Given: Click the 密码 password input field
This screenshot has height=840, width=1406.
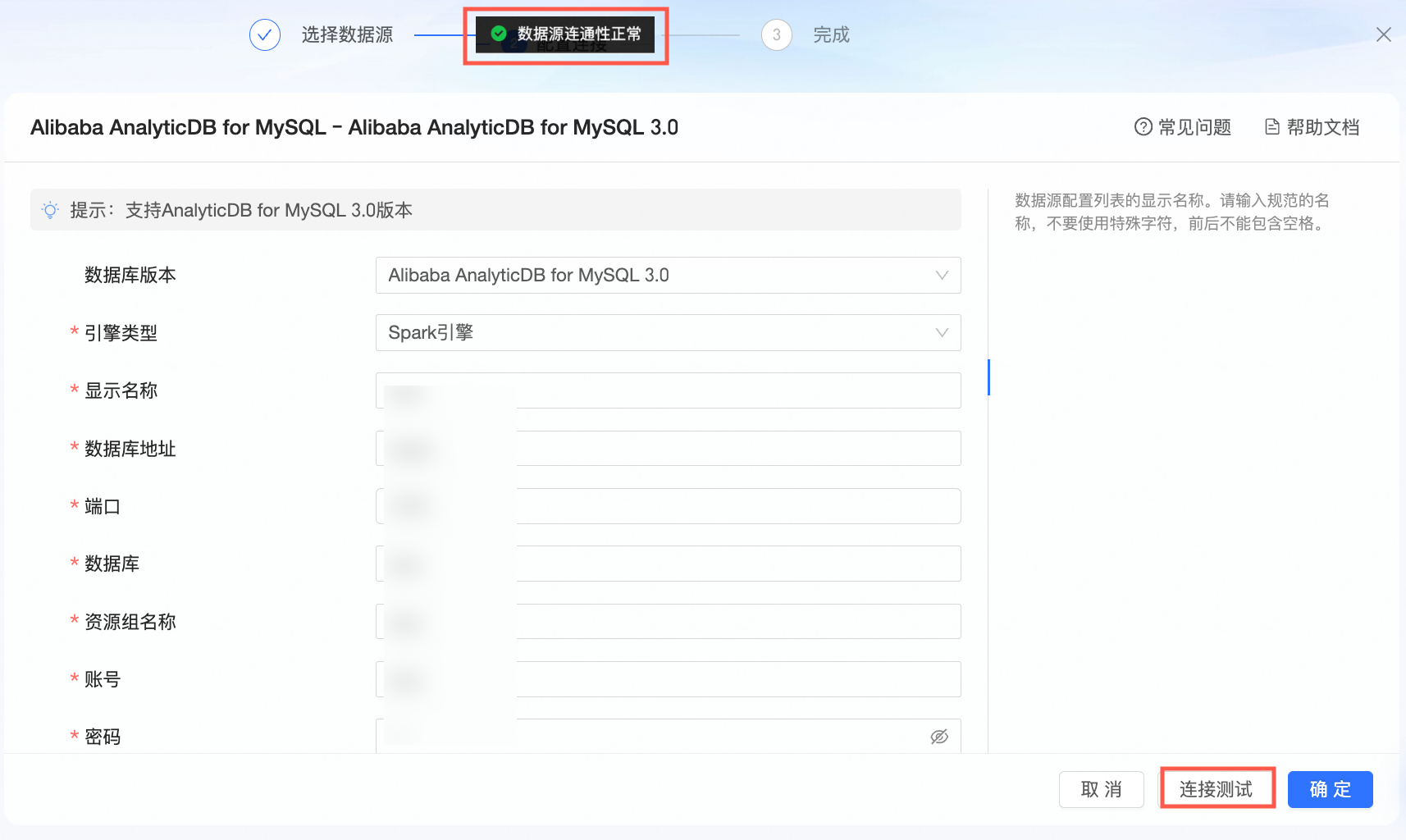Looking at the screenshot, I should pyautogui.click(x=668, y=736).
